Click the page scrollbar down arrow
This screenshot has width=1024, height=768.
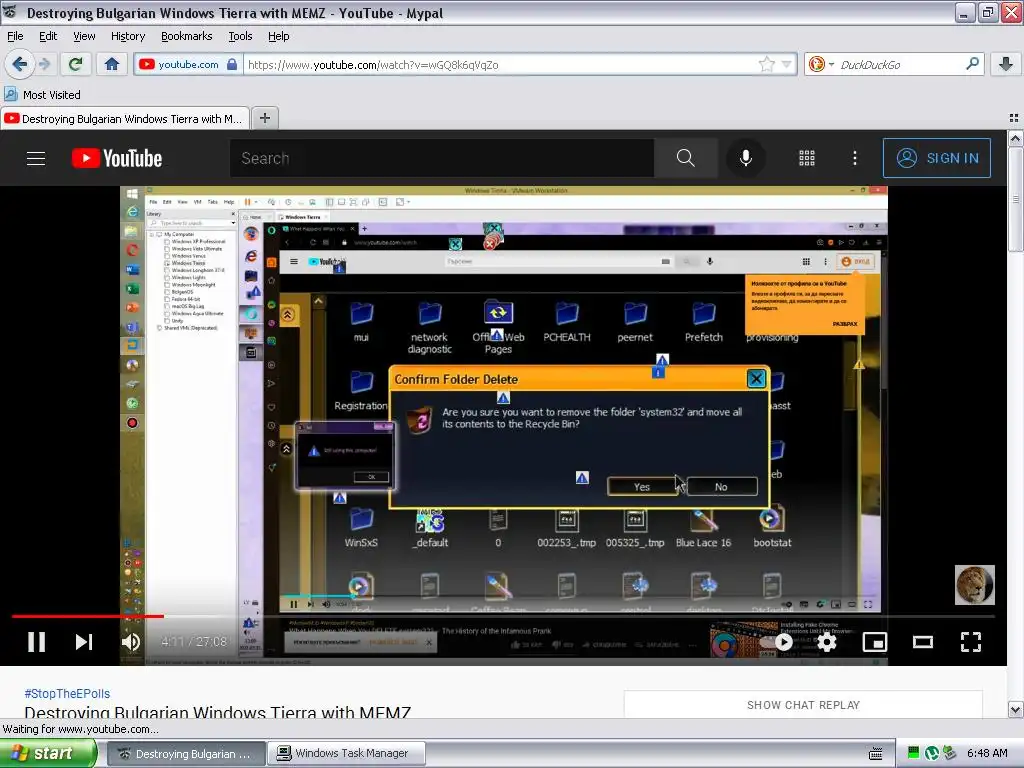coord(1016,709)
